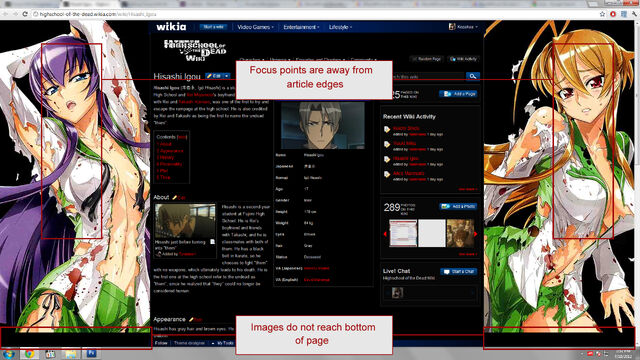Open the Windows Start button
Viewport: 640px width, 360px height.
tap(8, 353)
